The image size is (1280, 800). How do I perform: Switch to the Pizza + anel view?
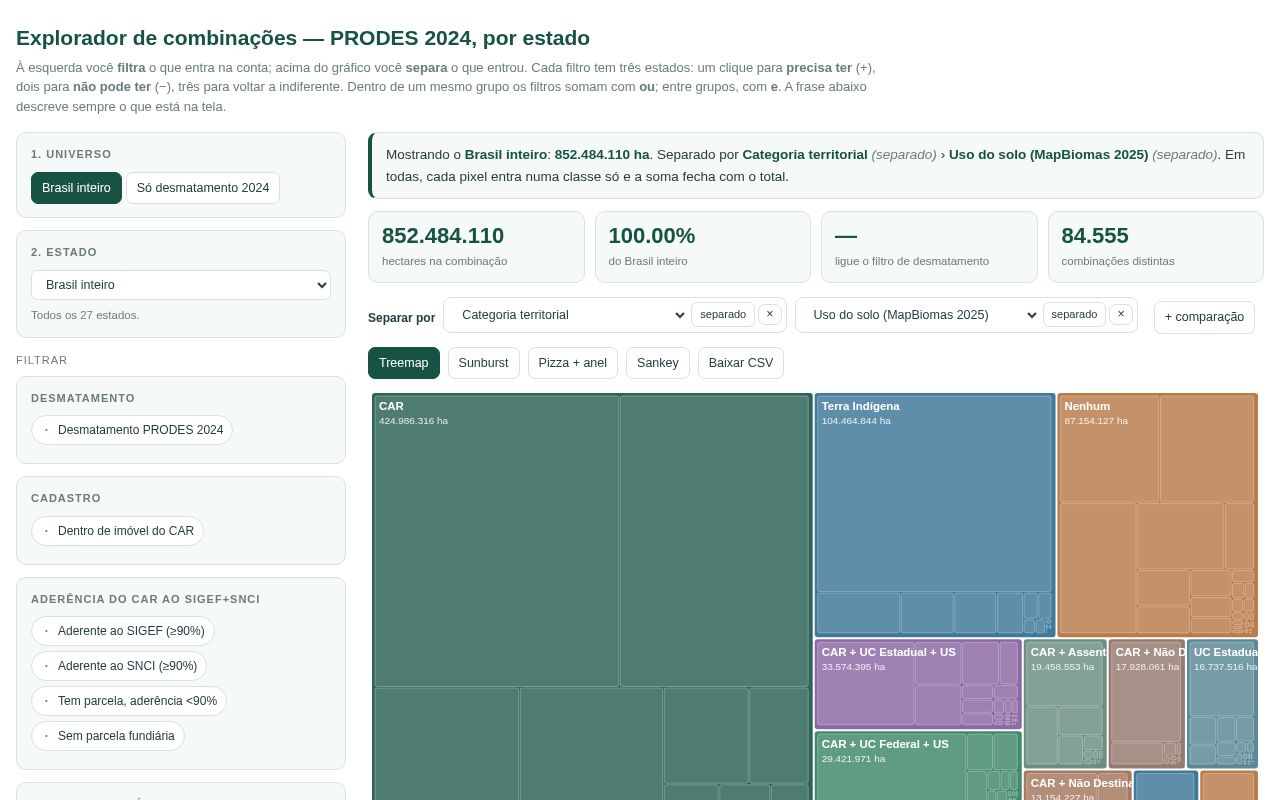tap(573, 363)
